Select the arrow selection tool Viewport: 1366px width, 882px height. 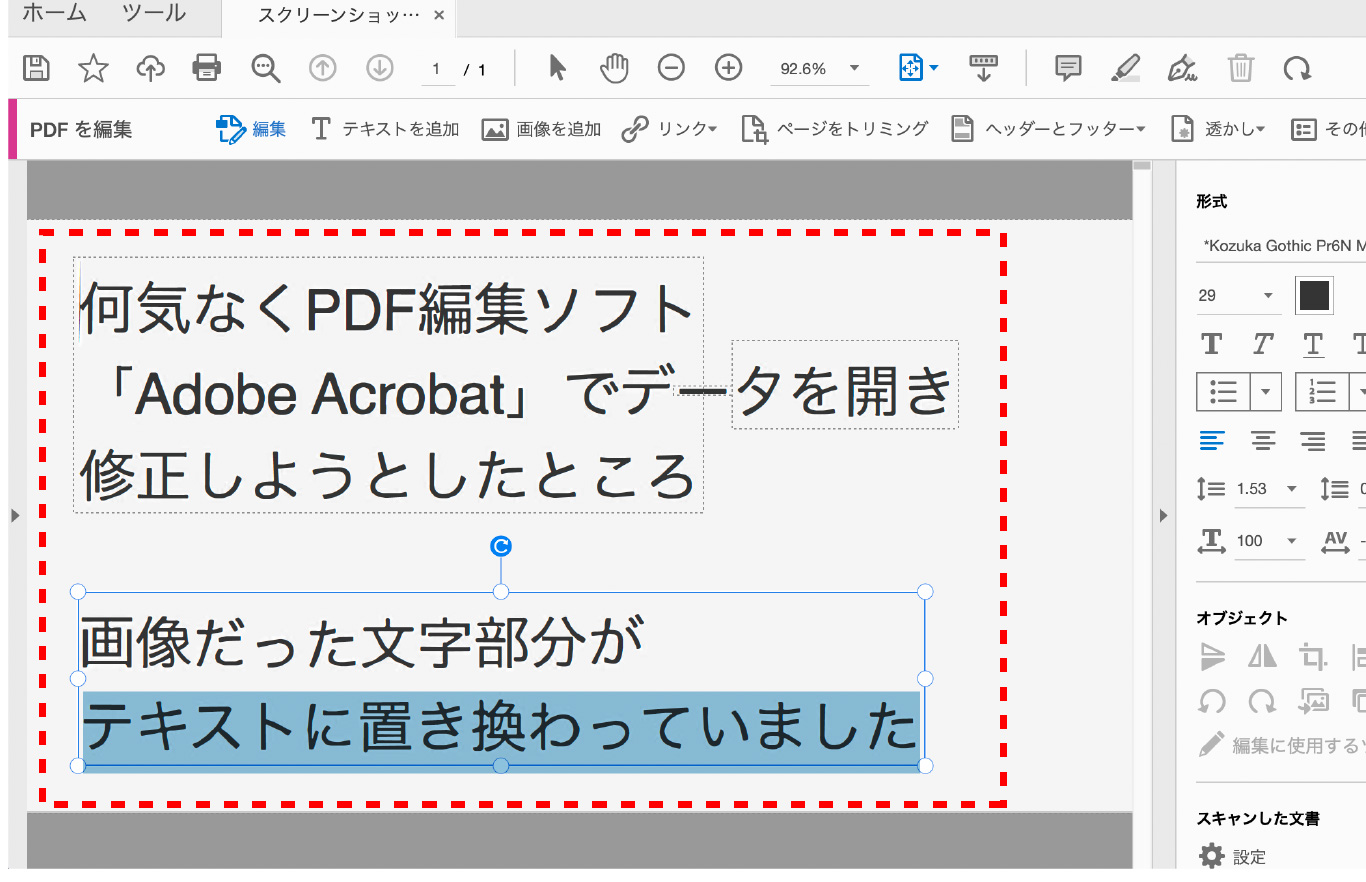[x=557, y=68]
